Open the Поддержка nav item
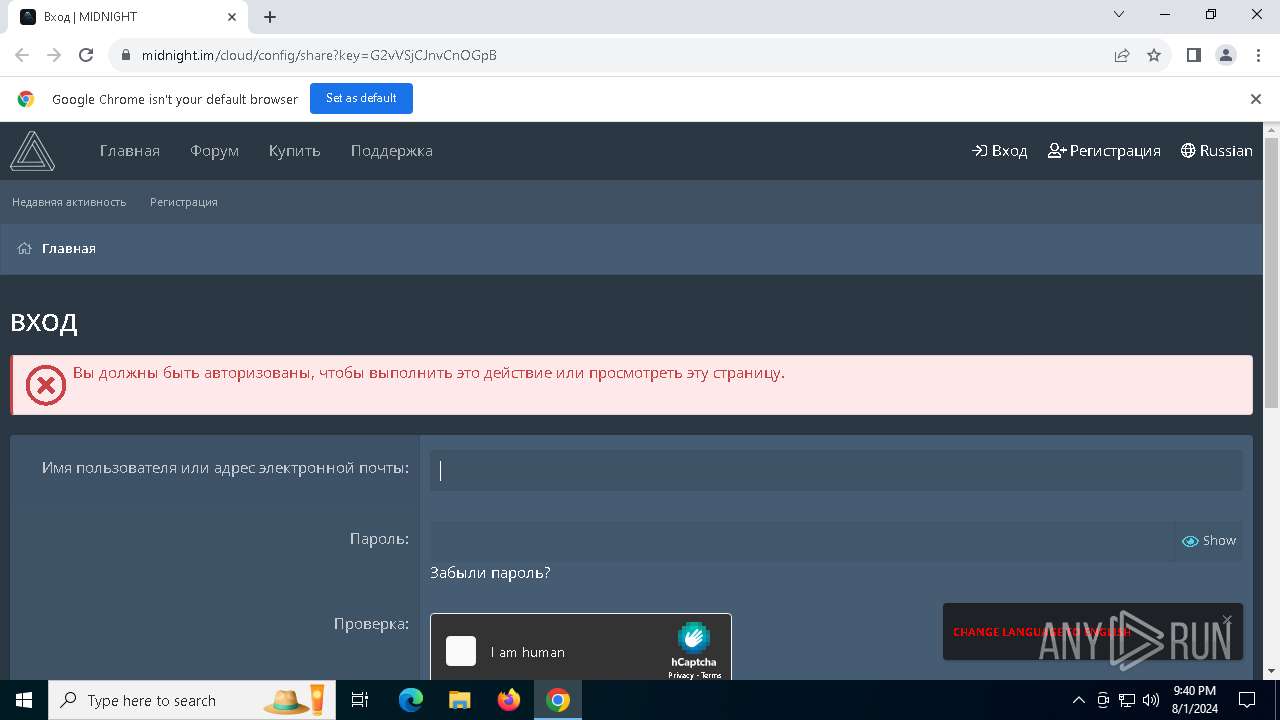The height and width of the screenshot is (720, 1280). (391, 151)
